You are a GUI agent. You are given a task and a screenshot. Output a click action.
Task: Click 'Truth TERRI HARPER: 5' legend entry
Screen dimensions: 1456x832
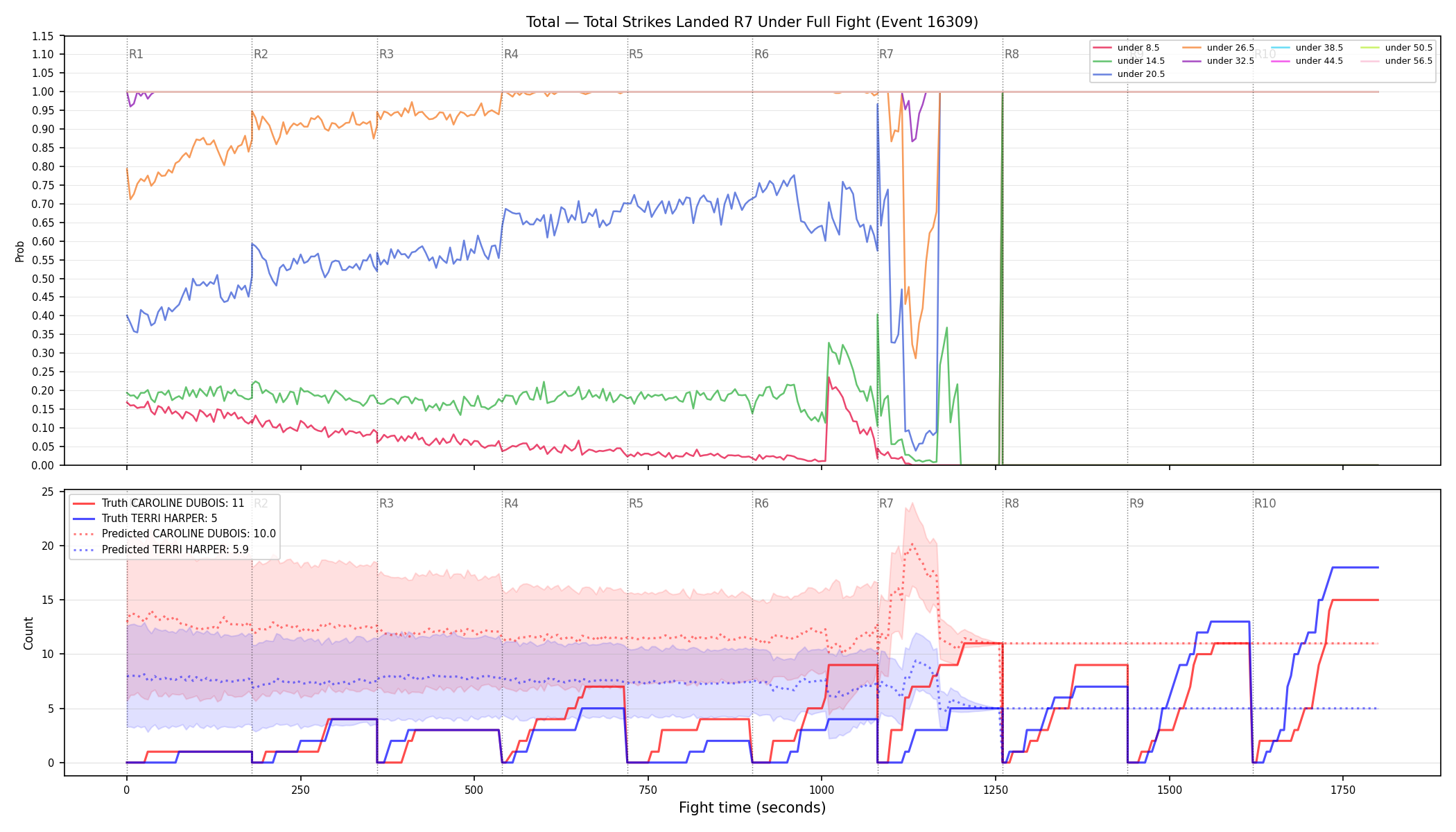tap(145, 519)
